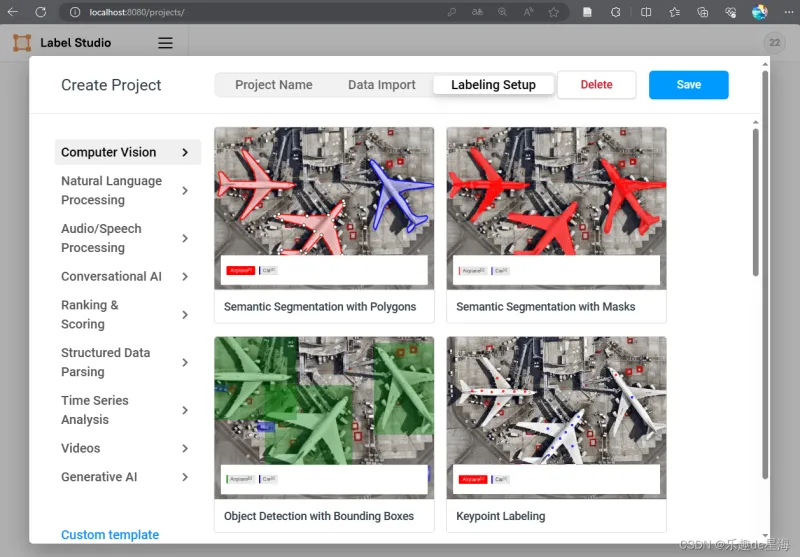Go back with browser back arrow

click(x=13, y=12)
